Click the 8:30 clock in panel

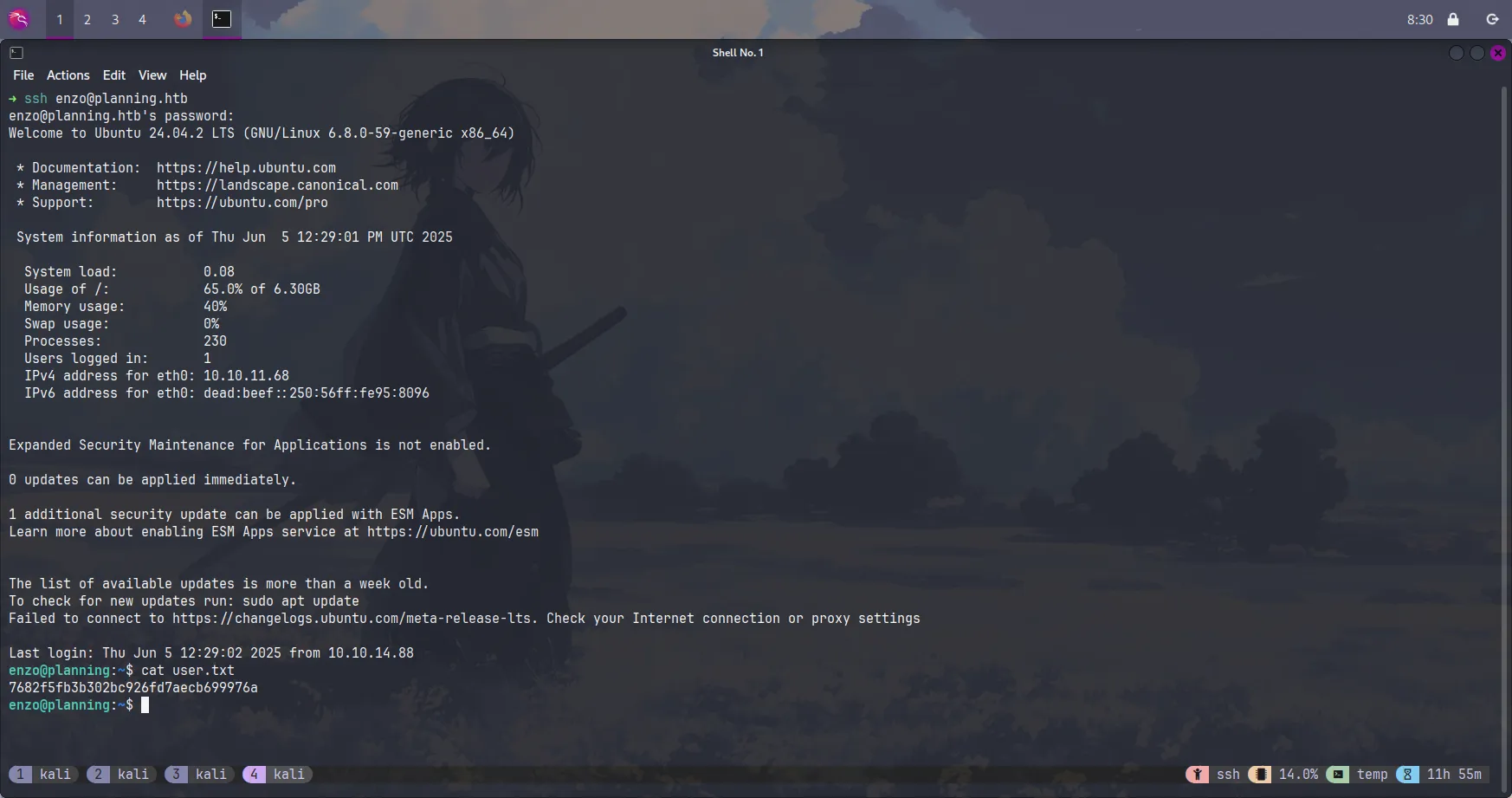[x=1419, y=19]
